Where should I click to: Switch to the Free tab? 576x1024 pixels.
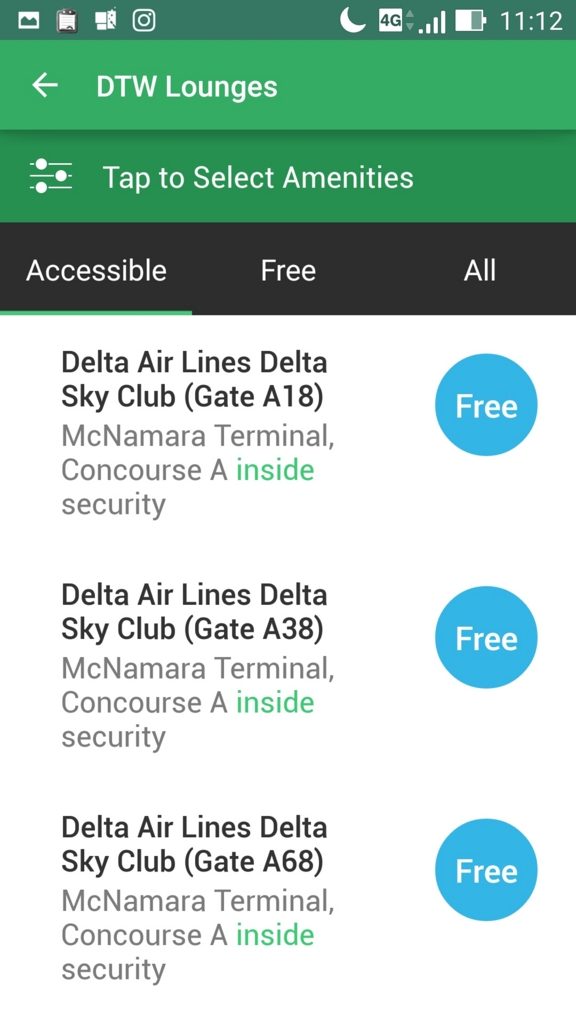tap(288, 270)
